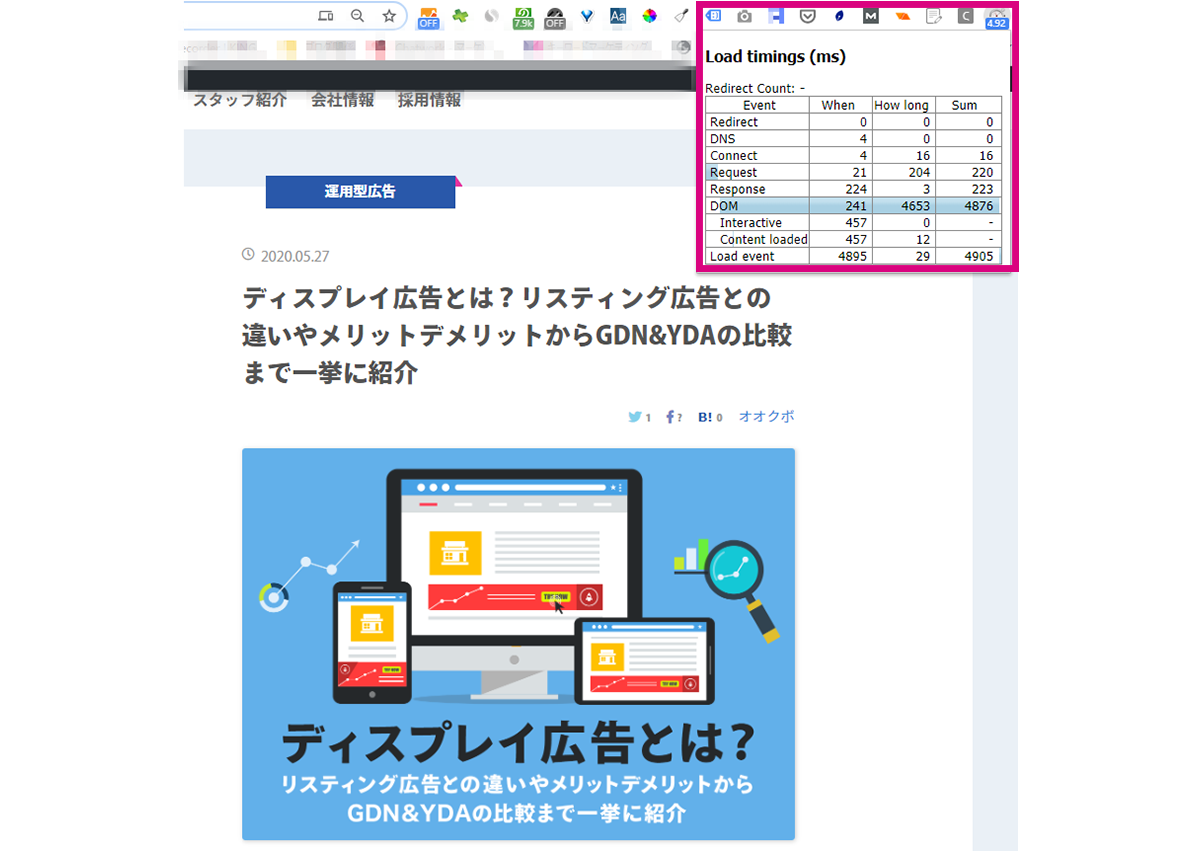Click the DOM sum value 4876
This screenshot has height=851, width=1200.
click(x=977, y=206)
